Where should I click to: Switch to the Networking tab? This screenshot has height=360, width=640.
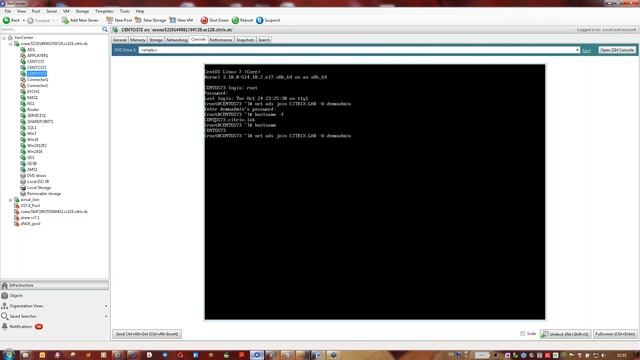click(x=177, y=40)
